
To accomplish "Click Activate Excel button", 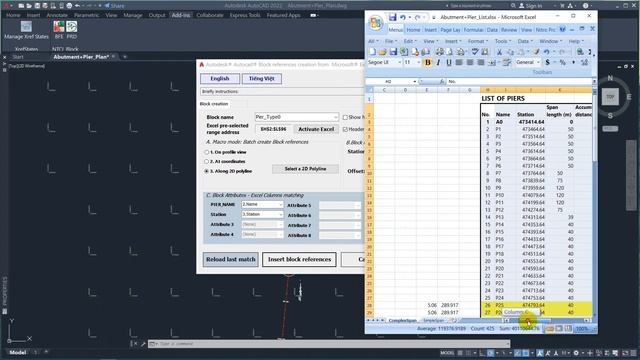I will pyautogui.click(x=316, y=129).
